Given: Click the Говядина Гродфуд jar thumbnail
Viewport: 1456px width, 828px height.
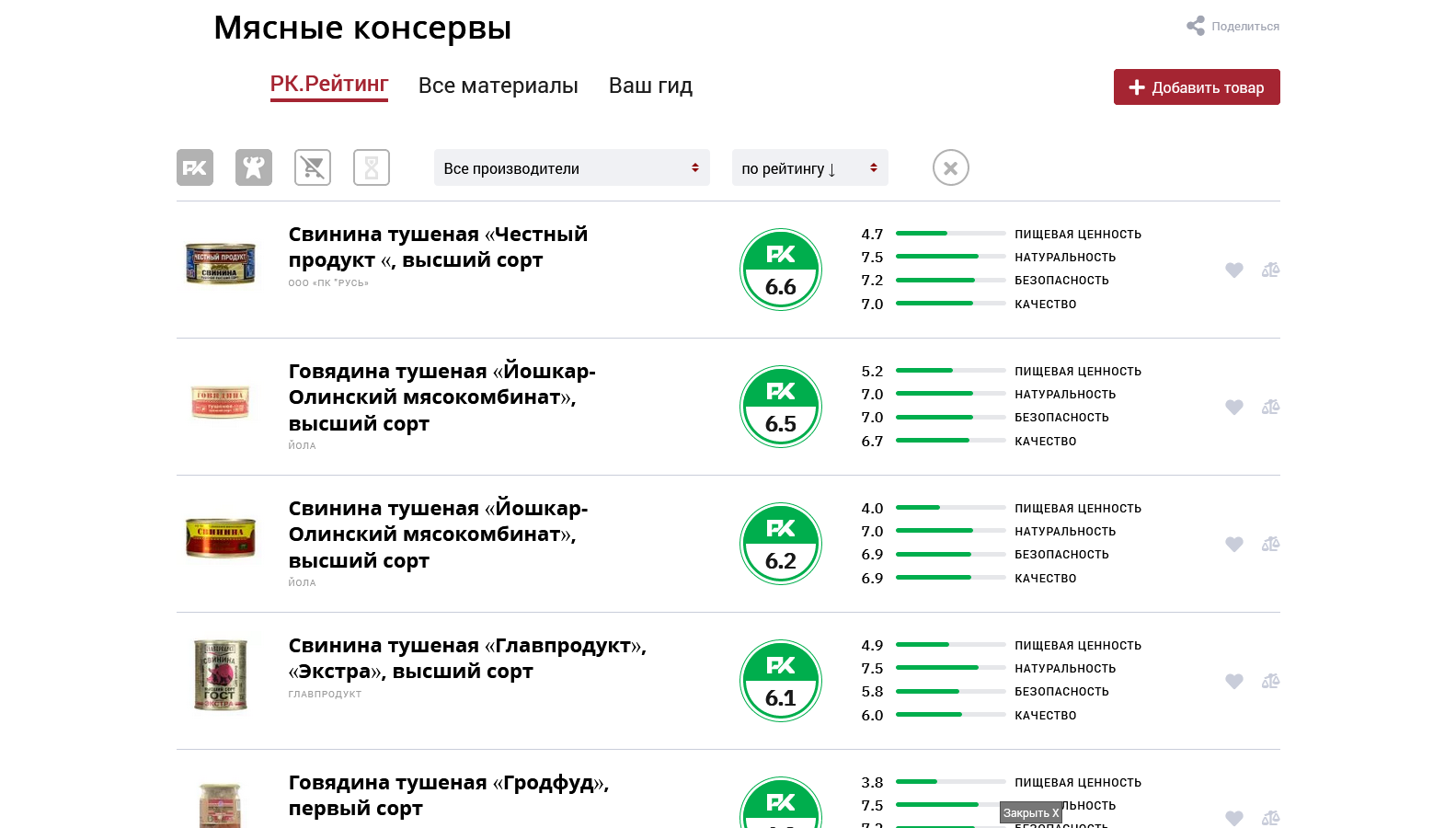Looking at the screenshot, I should 221,804.
